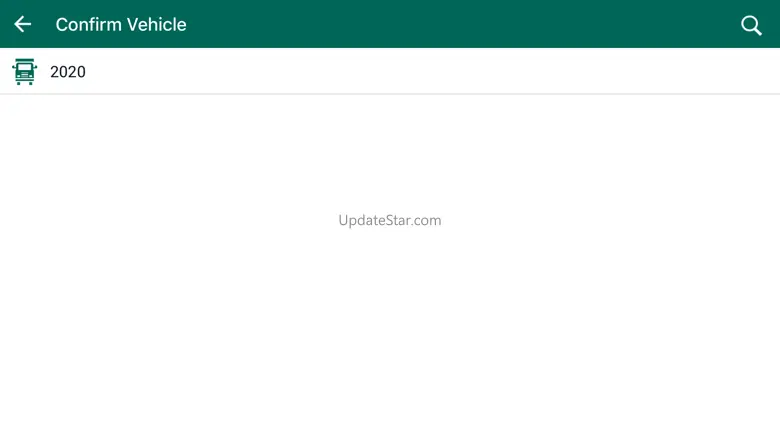Tap the back arrow beside Confirm Vehicle
The height and width of the screenshot is (439, 780).
pos(22,24)
